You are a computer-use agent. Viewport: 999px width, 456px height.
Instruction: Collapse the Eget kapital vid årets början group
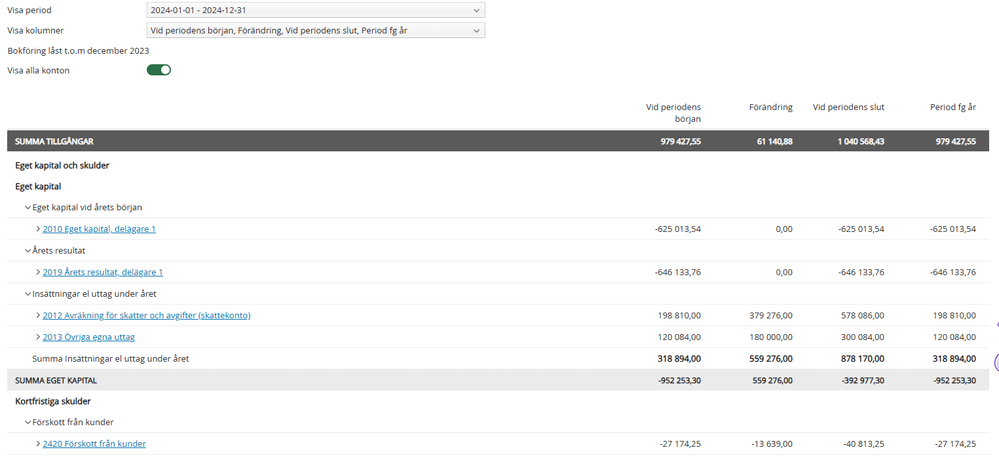point(28,207)
